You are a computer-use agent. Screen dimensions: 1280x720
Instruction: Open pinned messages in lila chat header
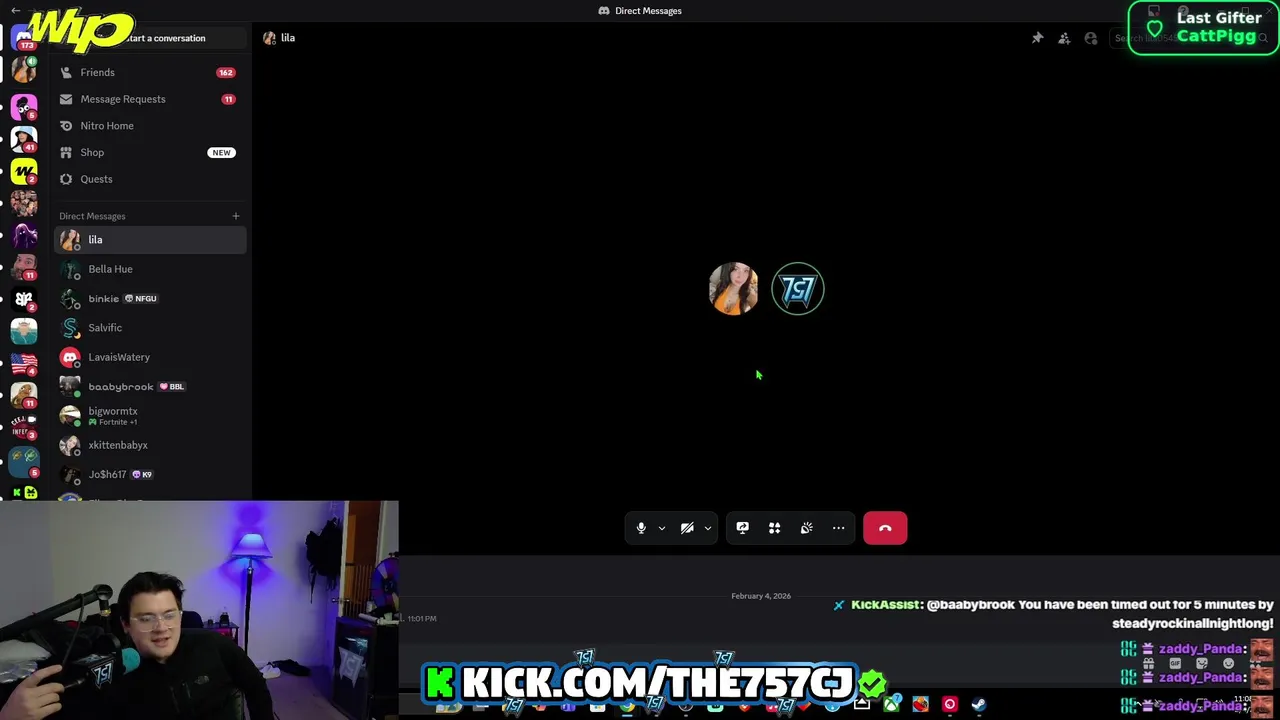[x=1037, y=38]
